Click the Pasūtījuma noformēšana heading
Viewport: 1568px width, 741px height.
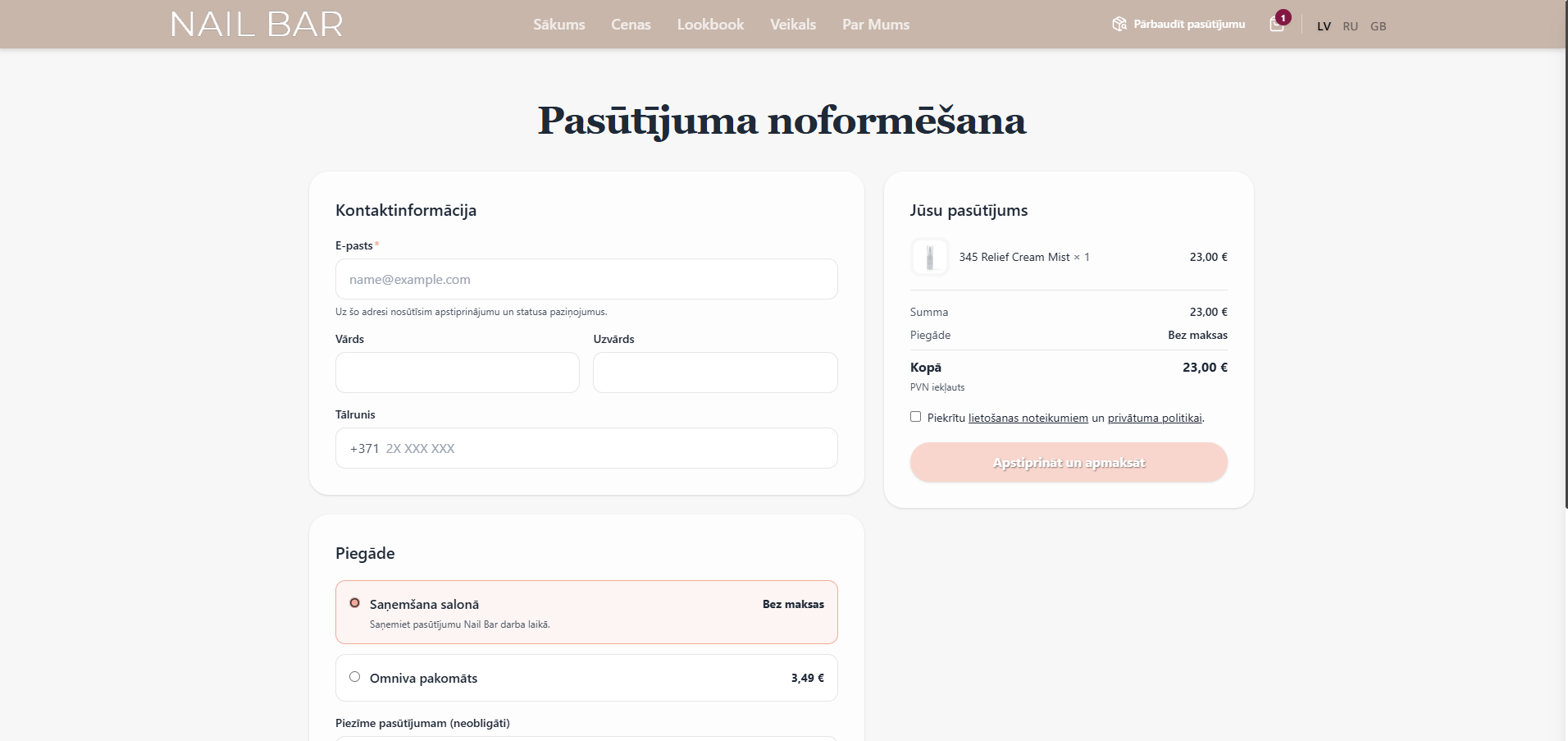click(782, 121)
